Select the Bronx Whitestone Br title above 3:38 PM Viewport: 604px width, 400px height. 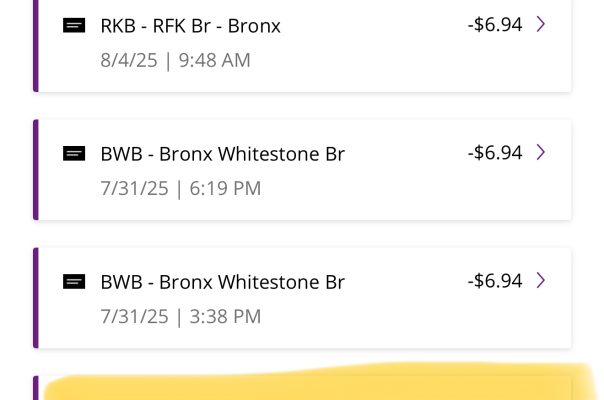[x=222, y=282]
